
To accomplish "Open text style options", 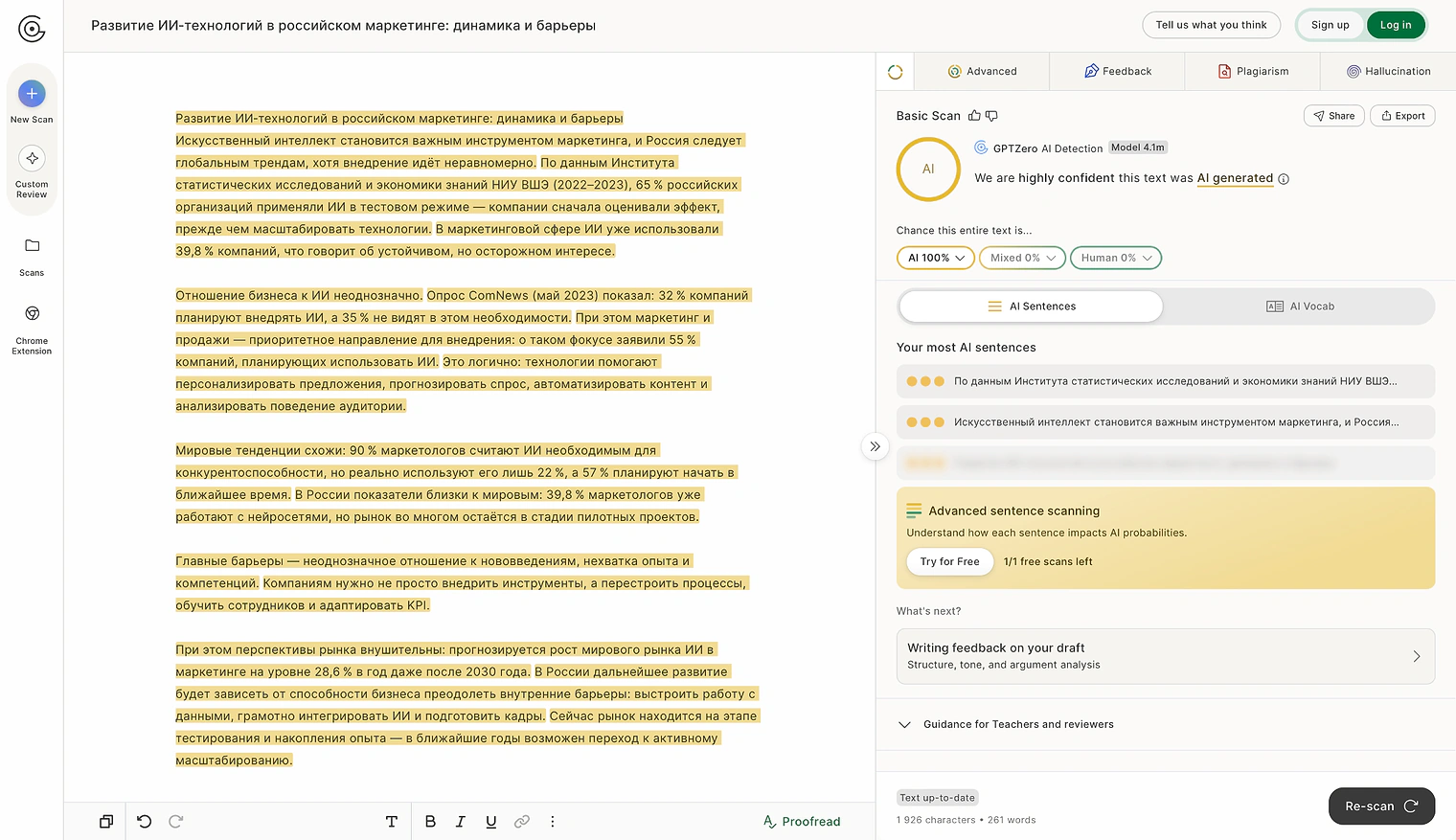I will [x=392, y=821].
